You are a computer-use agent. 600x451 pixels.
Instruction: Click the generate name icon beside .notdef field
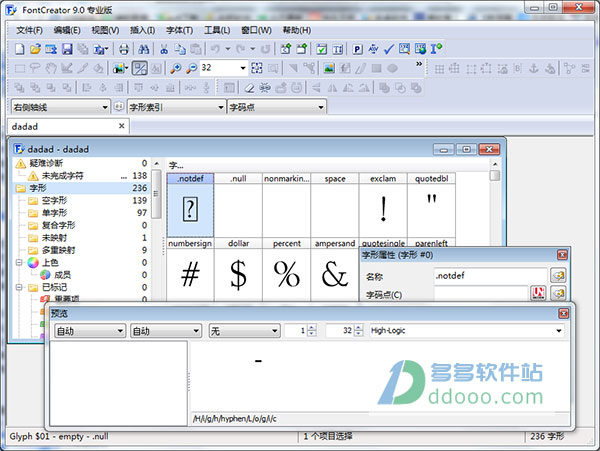tap(558, 275)
